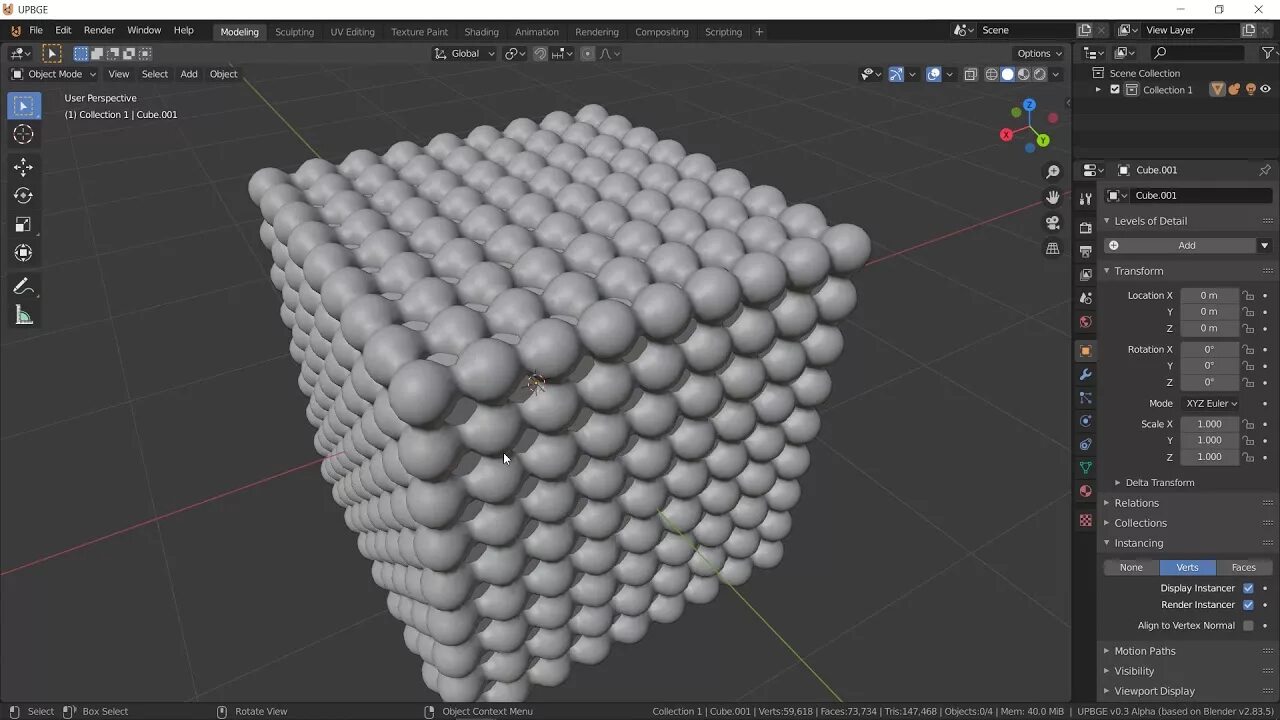The width and height of the screenshot is (1280, 720).
Task: Hide Collection 1 with eye icon
Action: [x=1265, y=90]
